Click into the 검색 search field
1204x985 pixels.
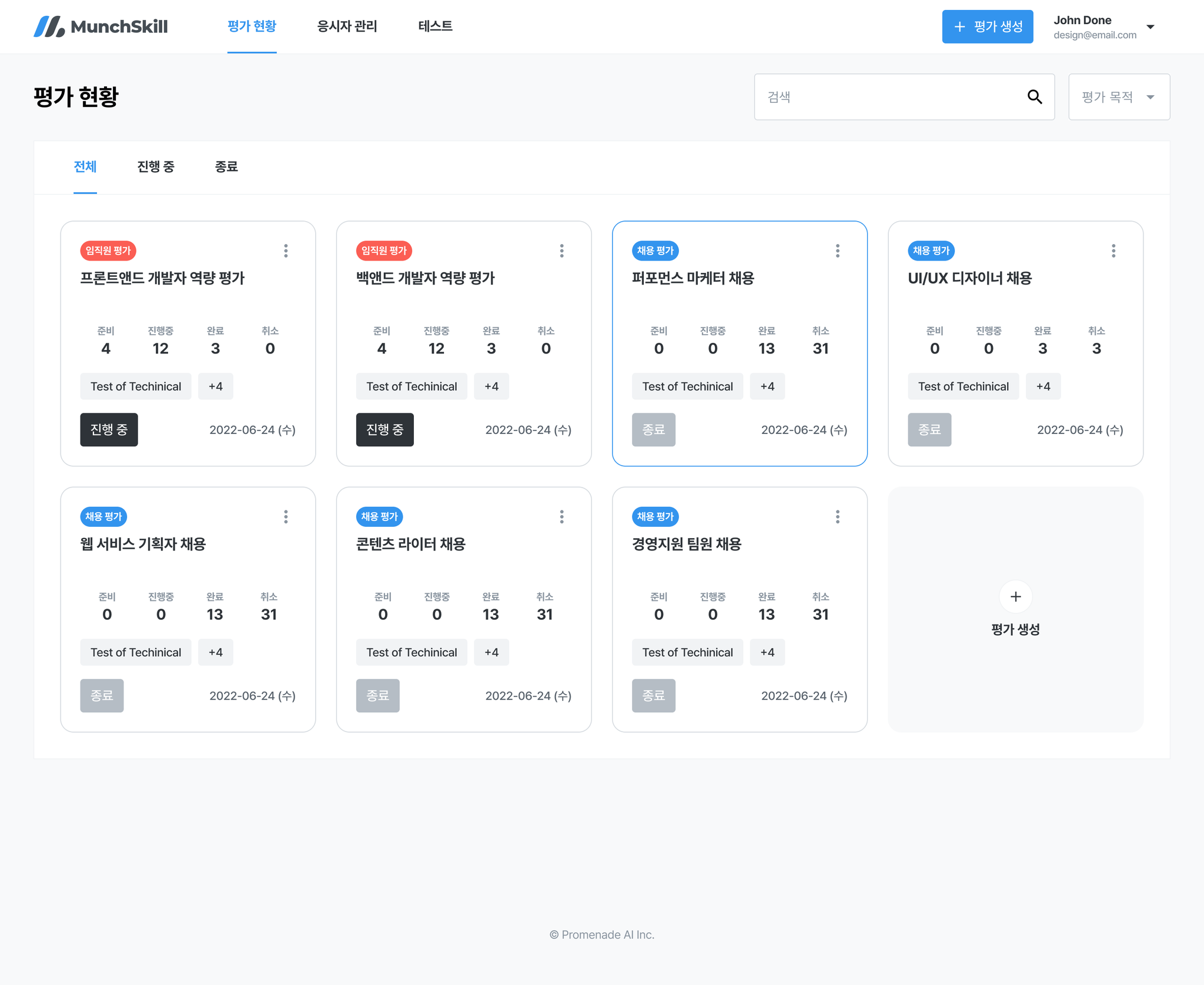coord(888,97)
